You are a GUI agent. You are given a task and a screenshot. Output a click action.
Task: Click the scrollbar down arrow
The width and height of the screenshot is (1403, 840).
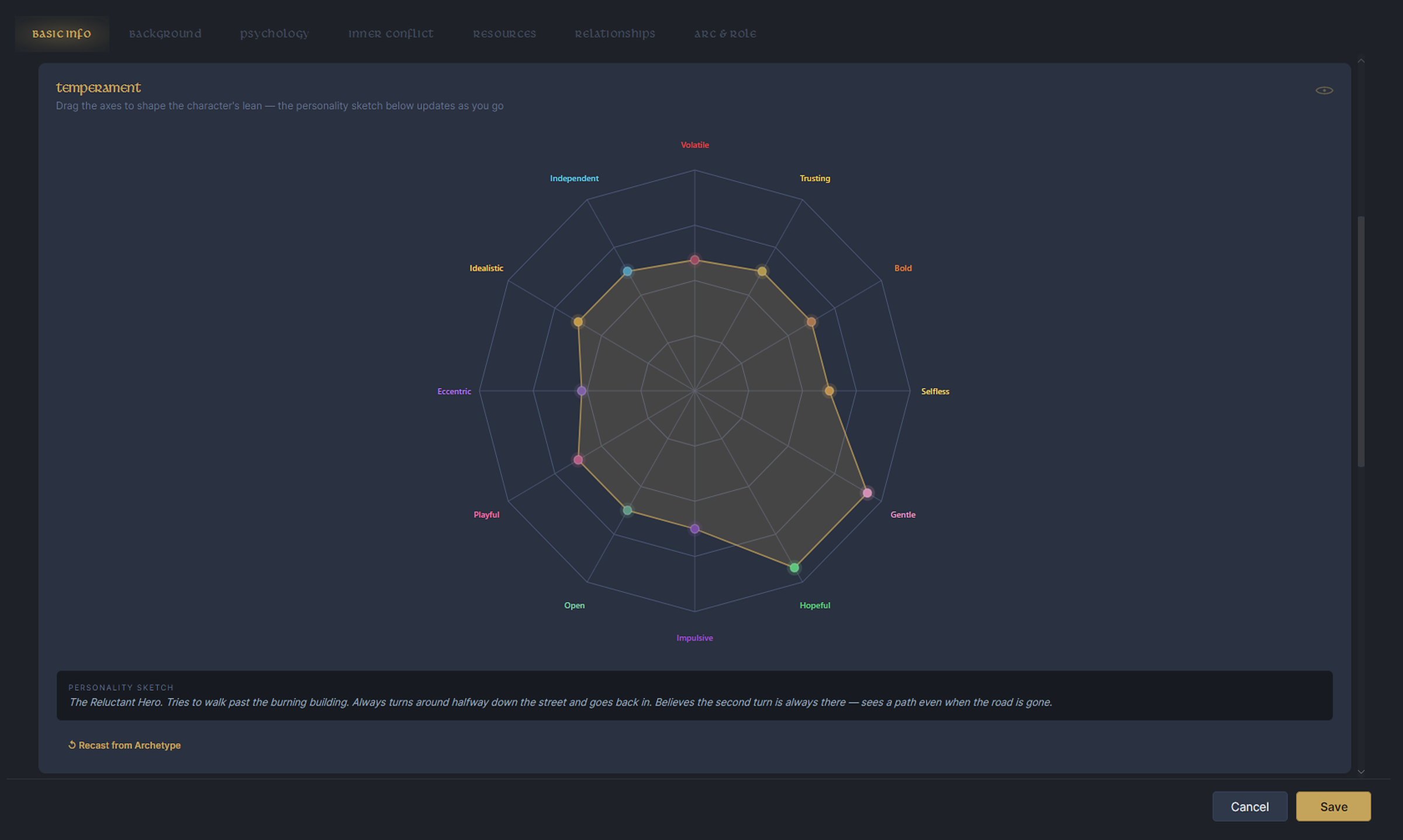pyautogui.click(x=1361, y=772)
